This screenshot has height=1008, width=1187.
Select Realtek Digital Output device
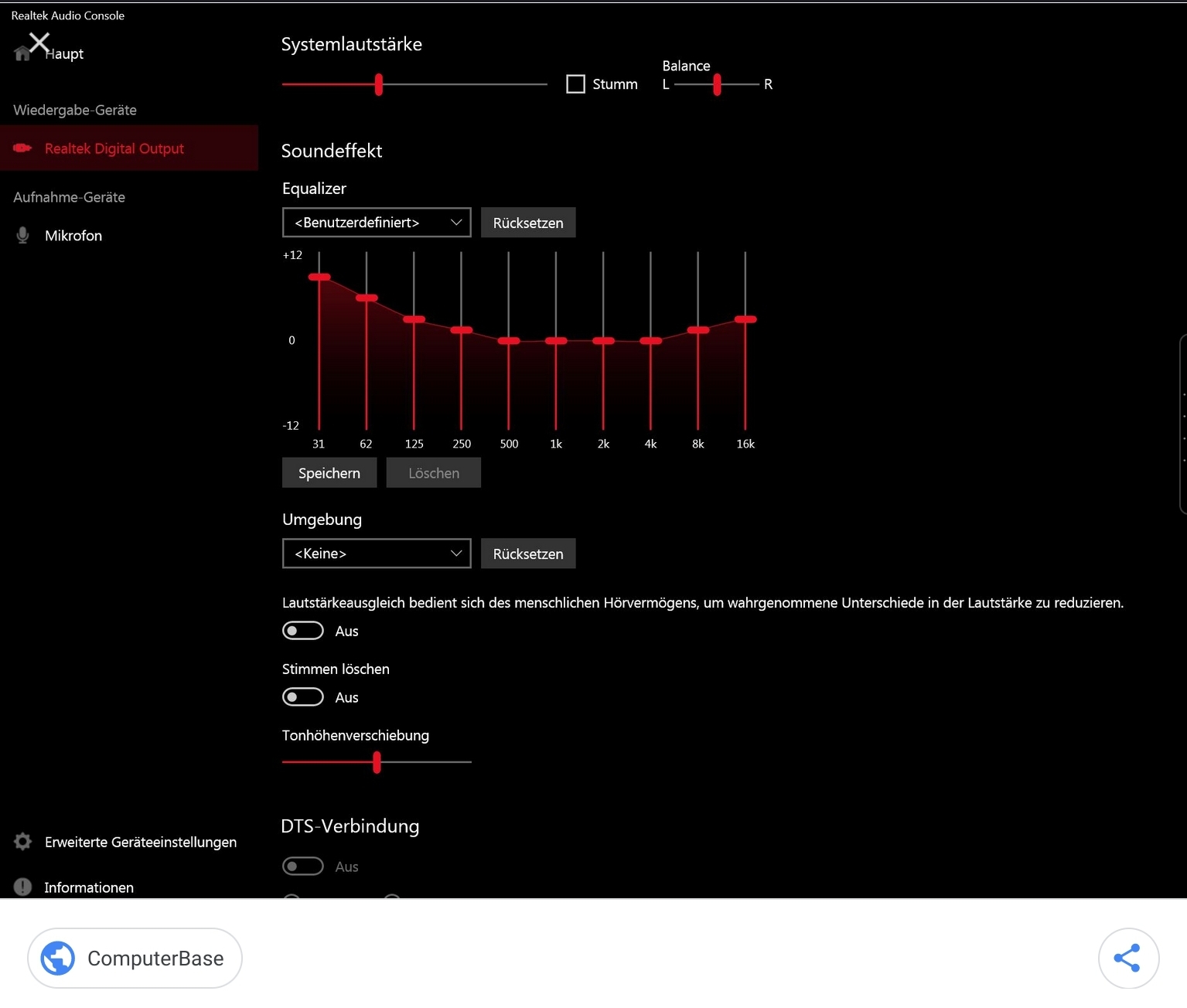coord(129,148)
